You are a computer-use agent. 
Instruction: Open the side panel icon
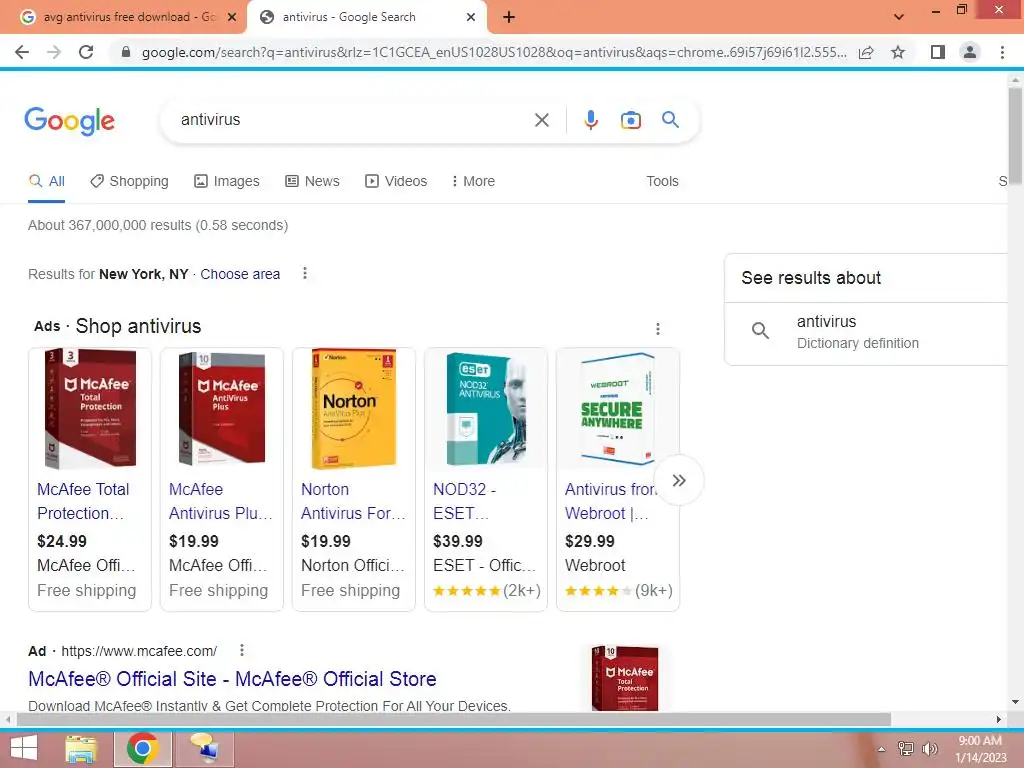click(x=937, y=52)
